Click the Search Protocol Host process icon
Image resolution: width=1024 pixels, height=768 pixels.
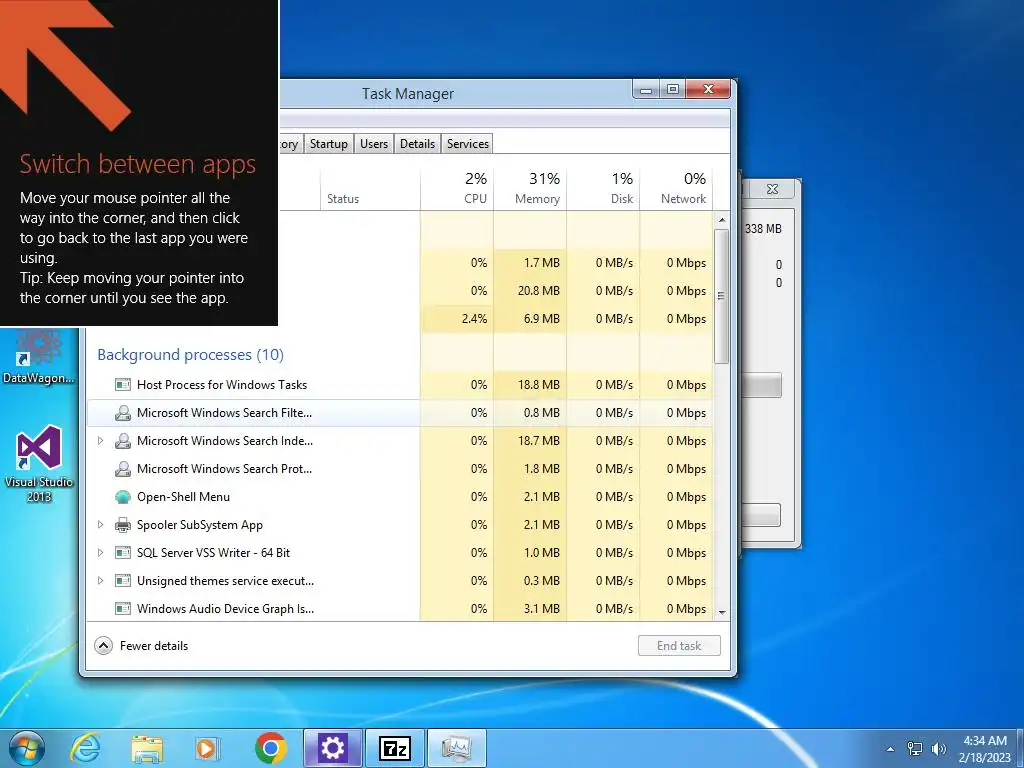click(x=123, y=469)
